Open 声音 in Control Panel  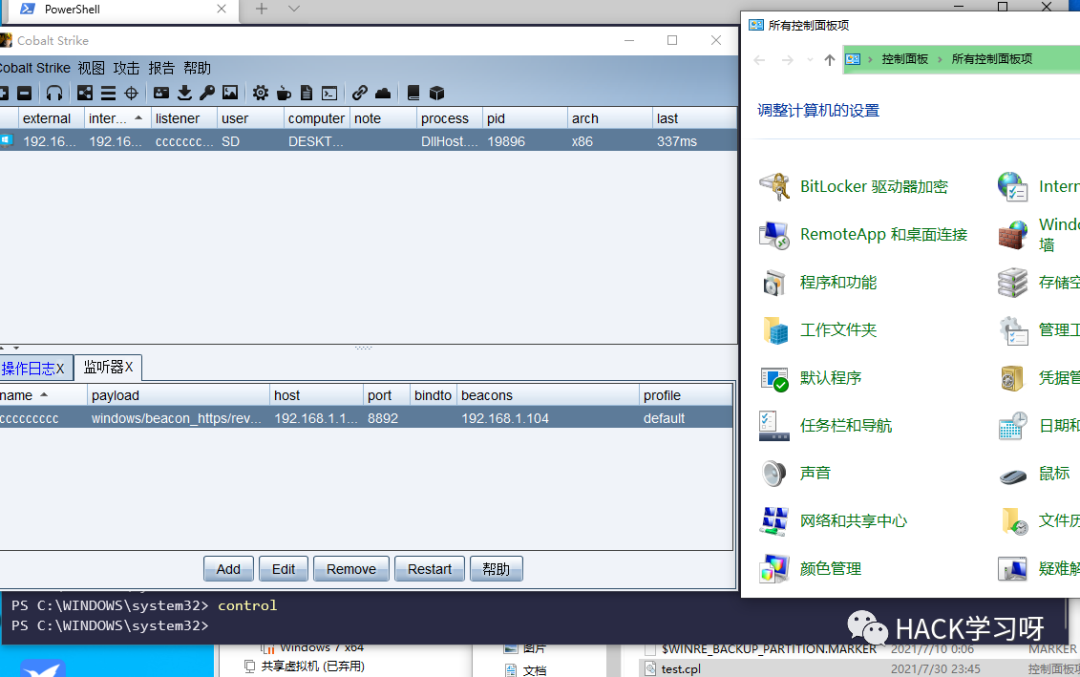(795, 473)
